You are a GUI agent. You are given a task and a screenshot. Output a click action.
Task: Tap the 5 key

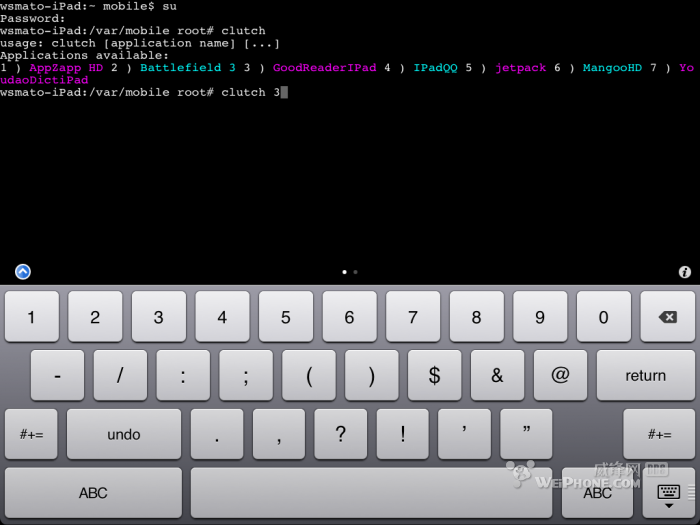point(286,317)
